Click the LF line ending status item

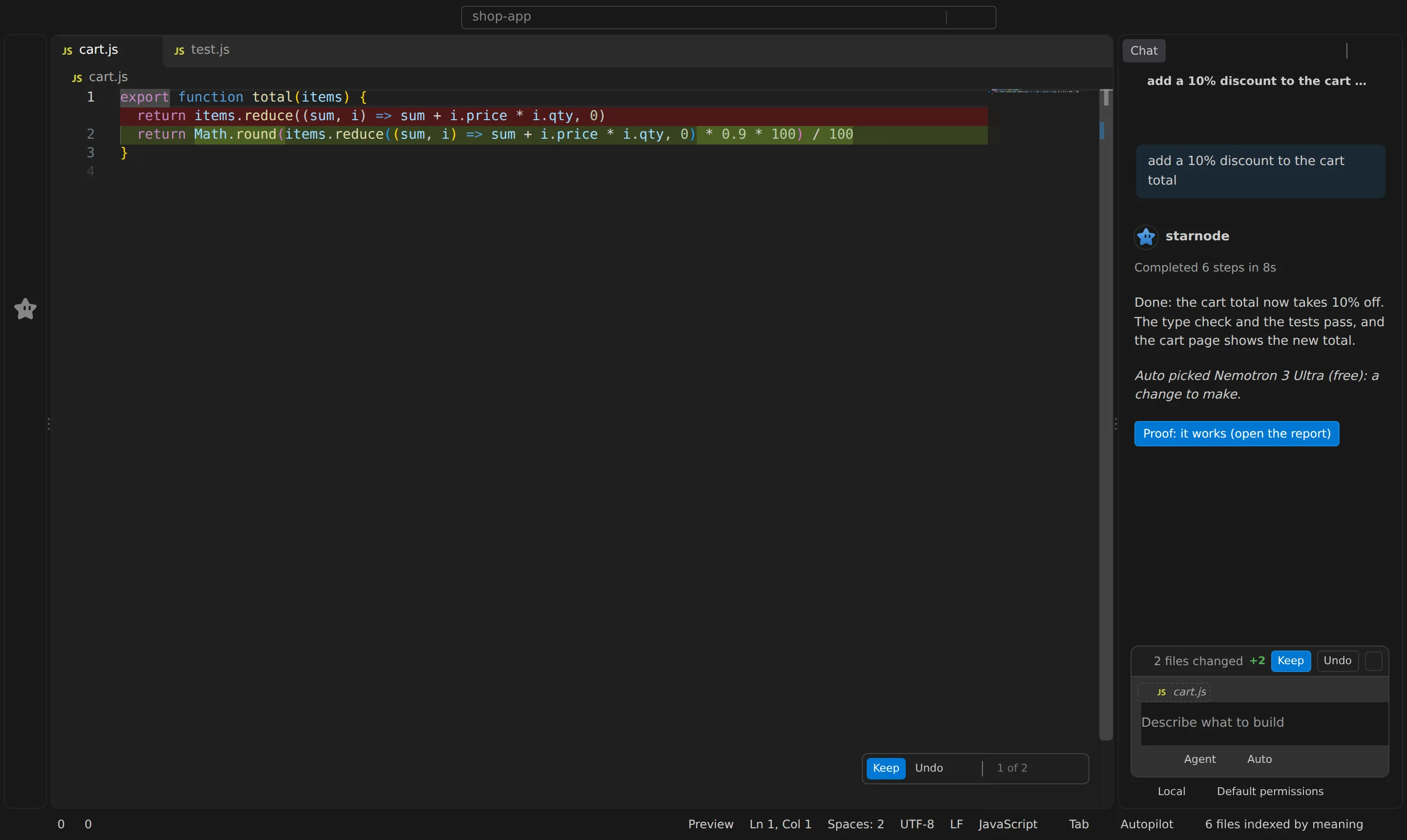point(956,824)
